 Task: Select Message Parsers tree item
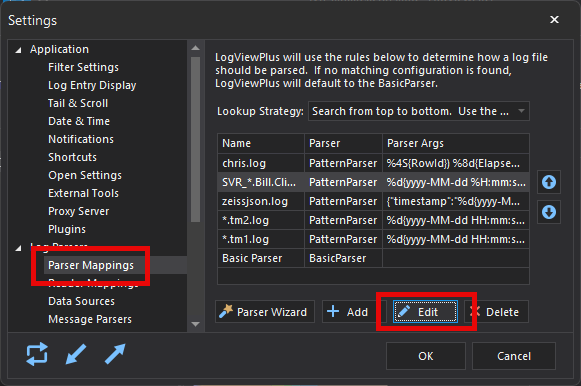(90, 319)
